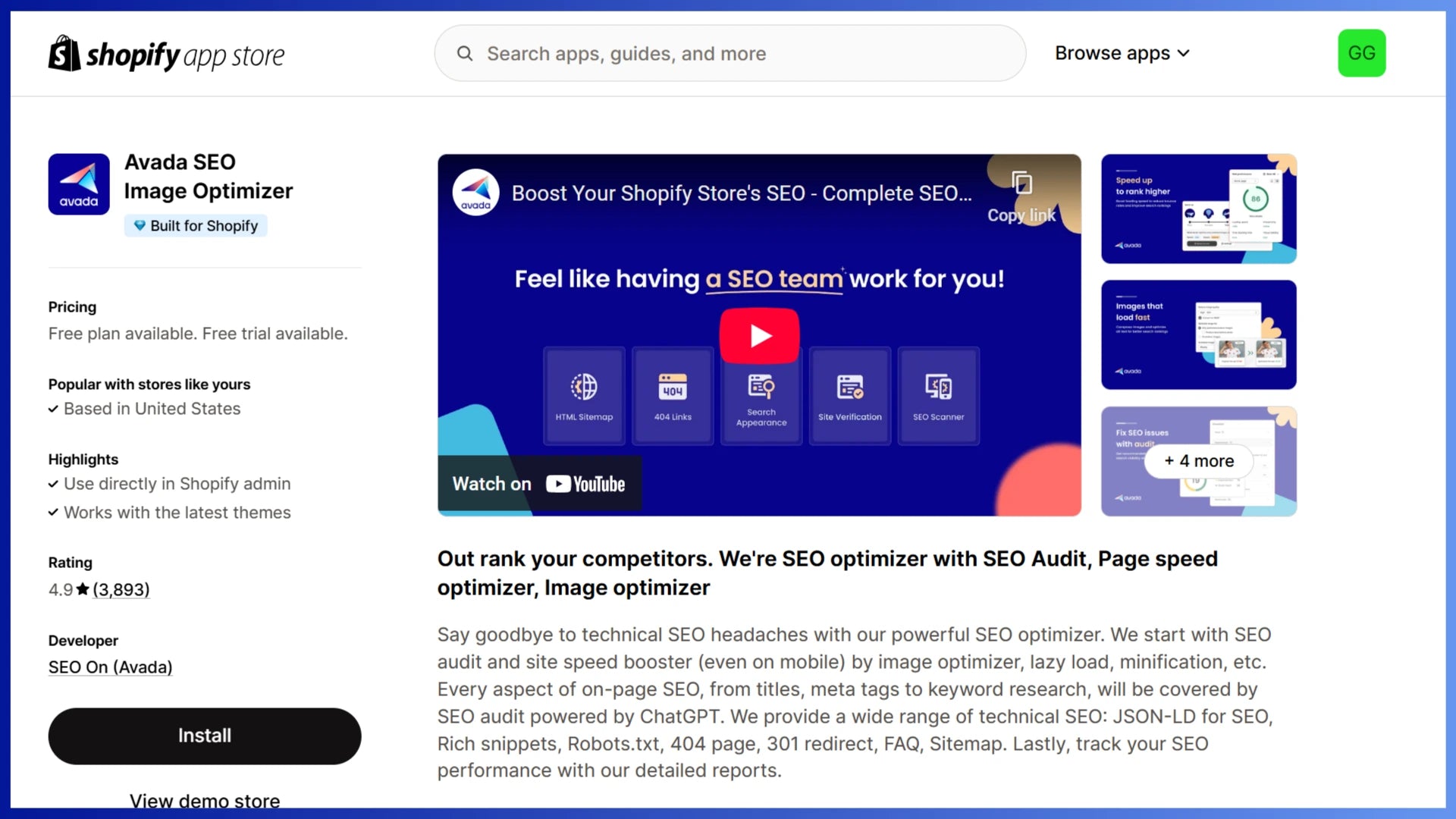
Task: Click the Site Verification icon tile
Action: coord(849,396)
